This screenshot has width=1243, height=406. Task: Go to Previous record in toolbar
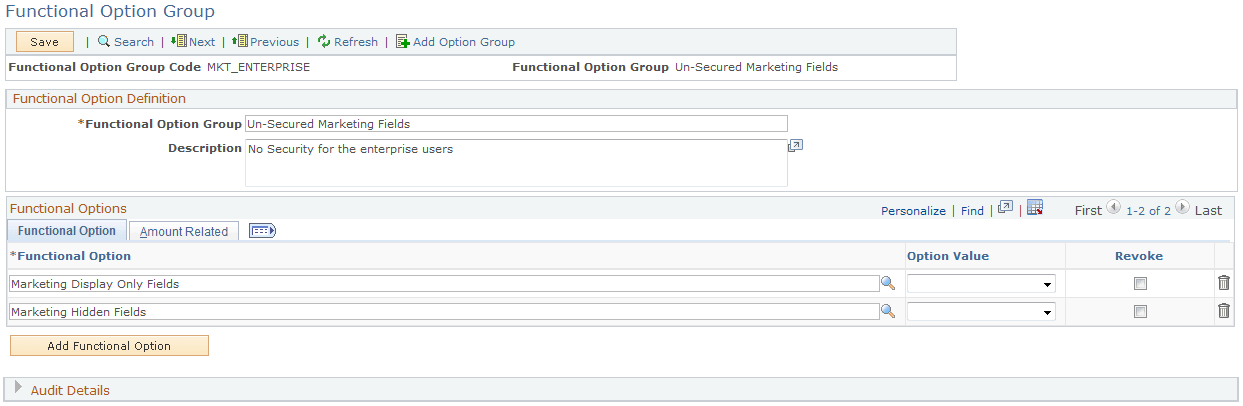coord(274,42)
